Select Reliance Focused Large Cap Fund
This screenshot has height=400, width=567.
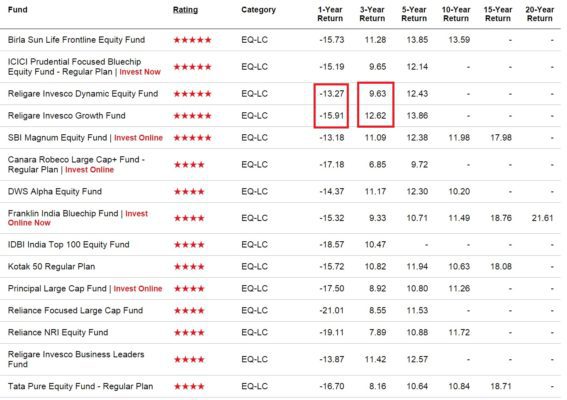pos(75,310)
